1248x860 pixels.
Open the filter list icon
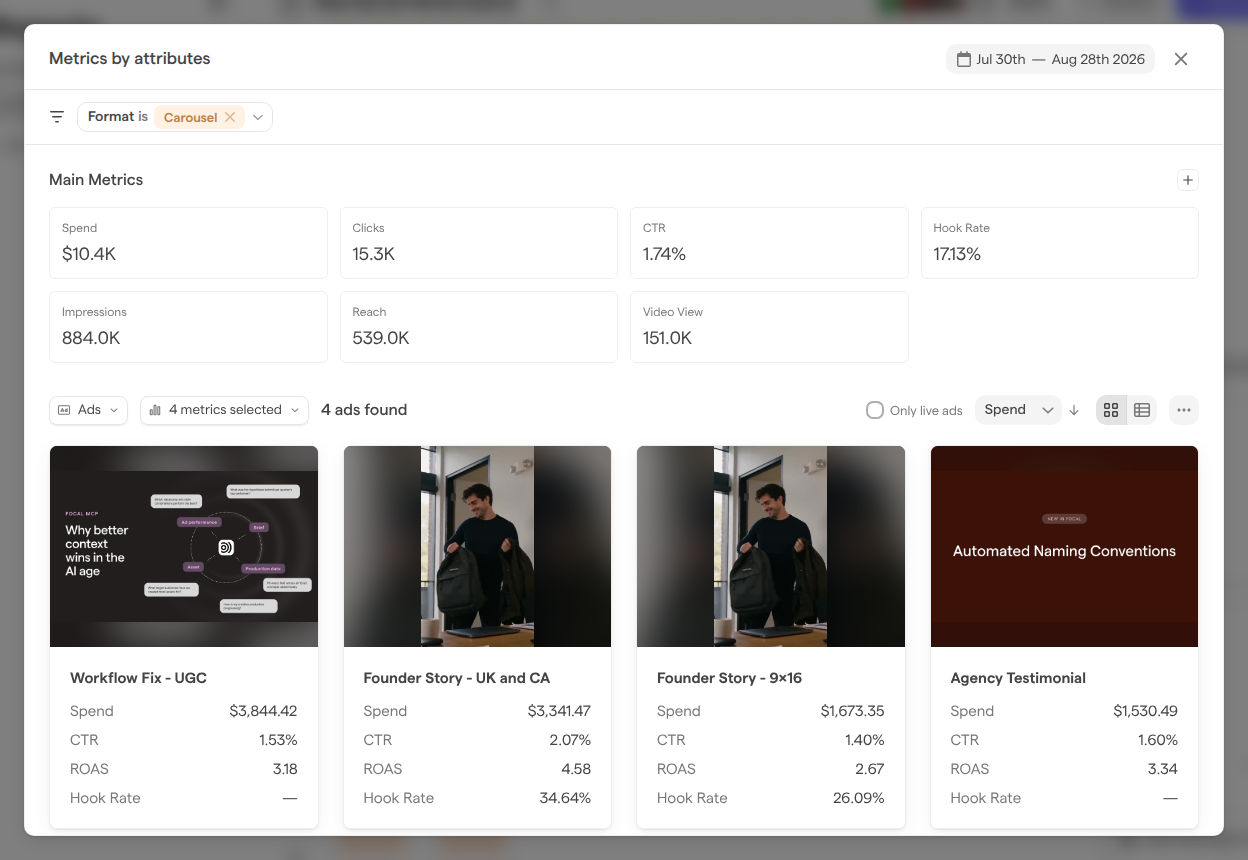[57, 117]
